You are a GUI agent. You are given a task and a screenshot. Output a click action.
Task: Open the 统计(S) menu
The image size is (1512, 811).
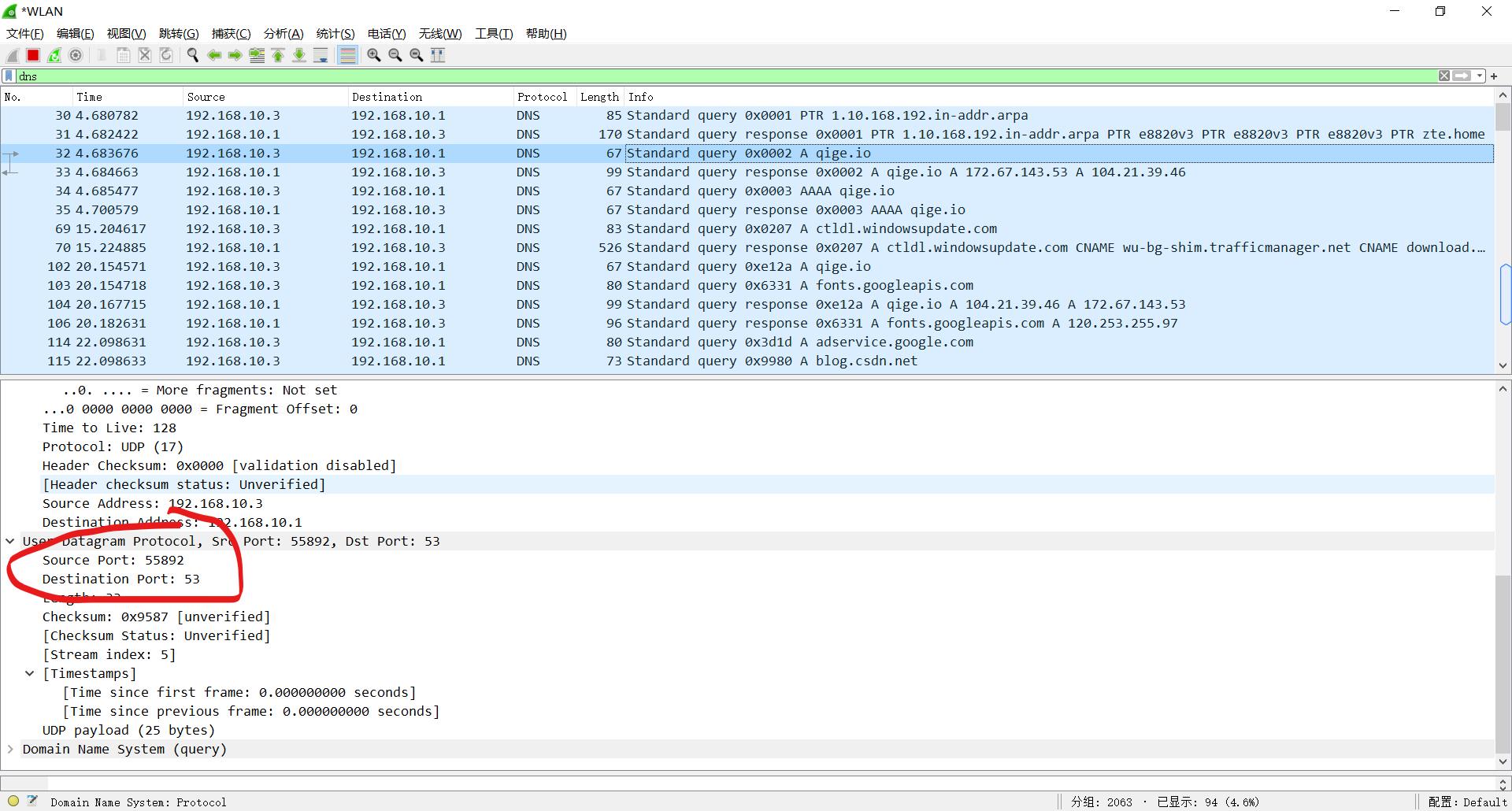pyautogui.click(x=335, y=33)
